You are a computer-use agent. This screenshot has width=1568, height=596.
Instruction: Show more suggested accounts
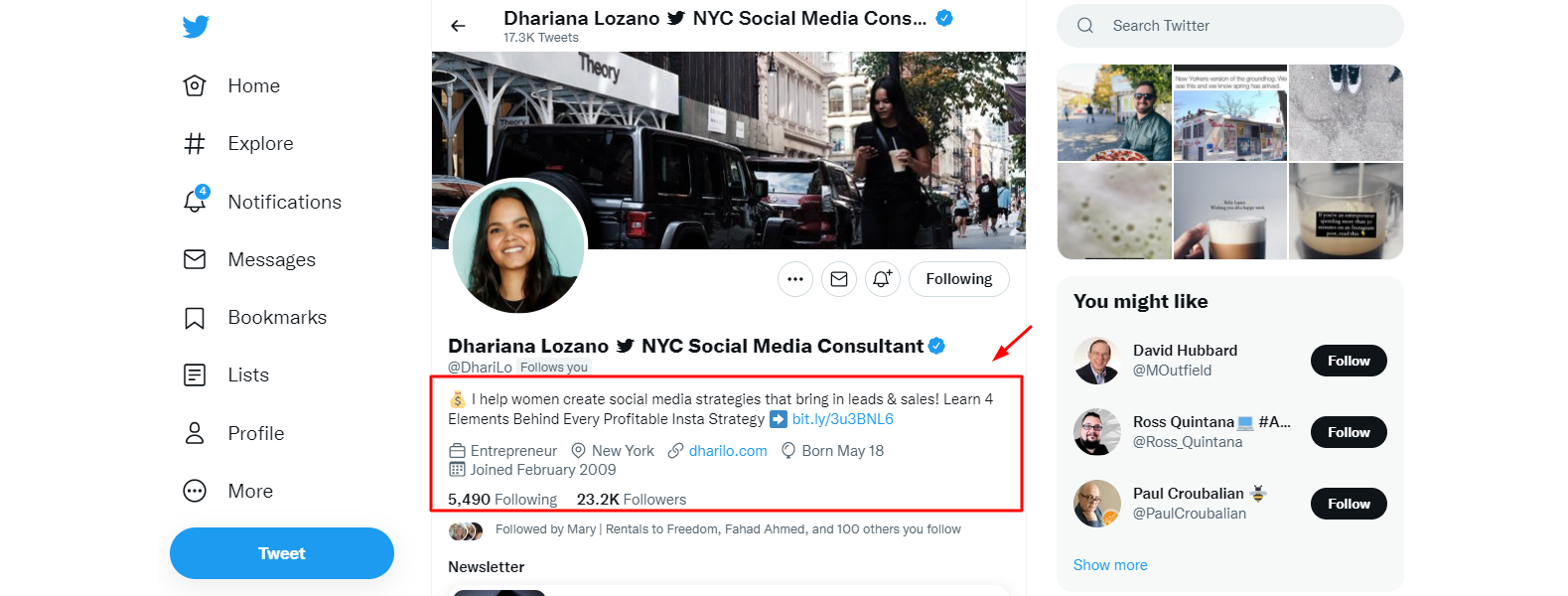[x=1110, y=564]
